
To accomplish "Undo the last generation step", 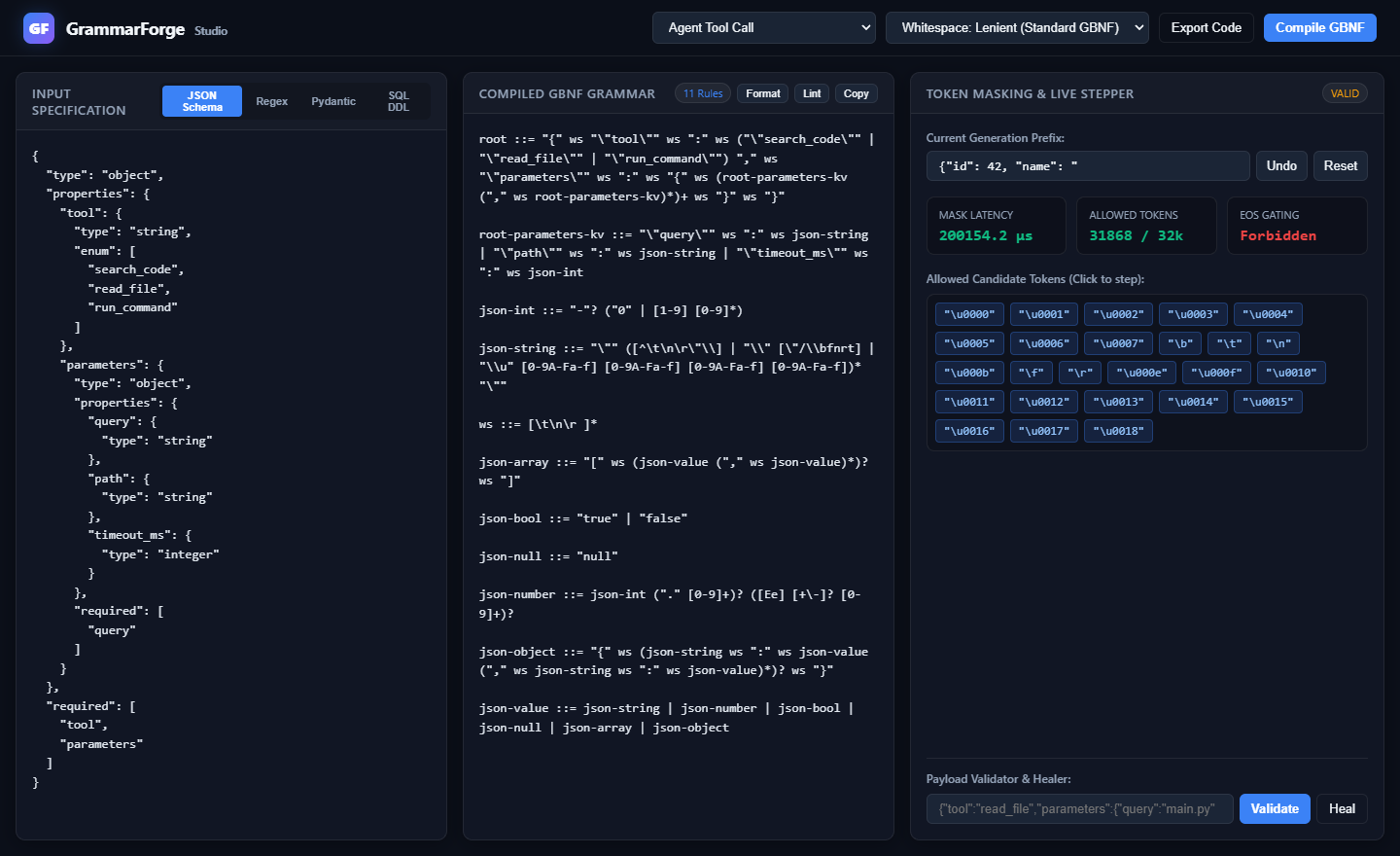I will click(x=1281, y=166).
